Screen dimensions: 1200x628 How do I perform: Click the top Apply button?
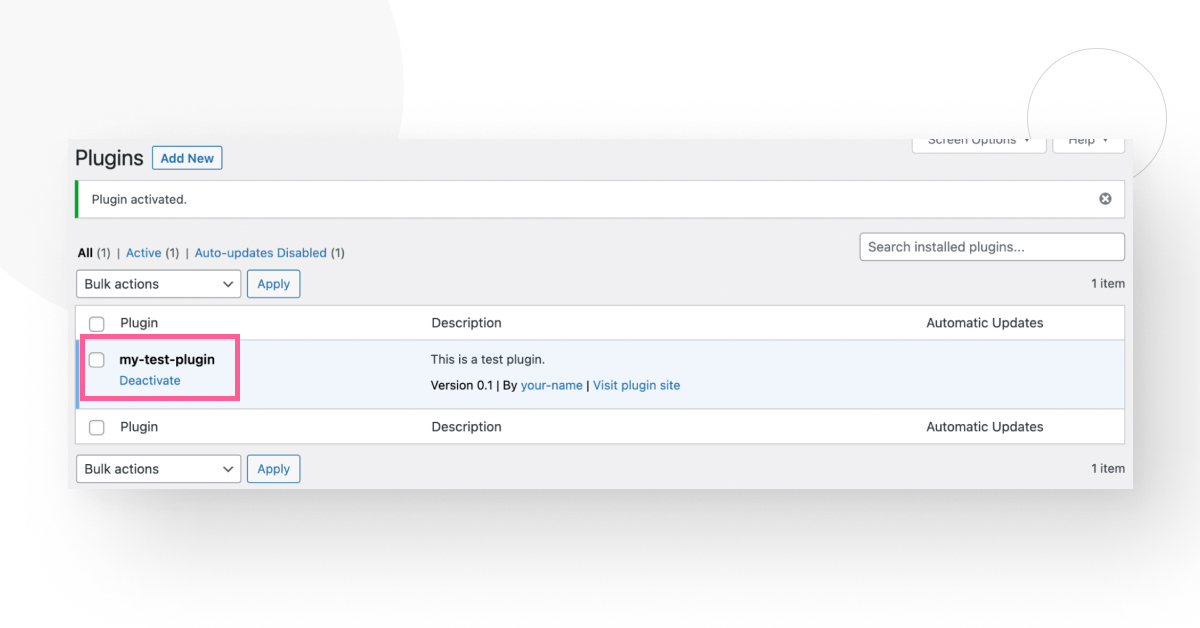point(273,283)
